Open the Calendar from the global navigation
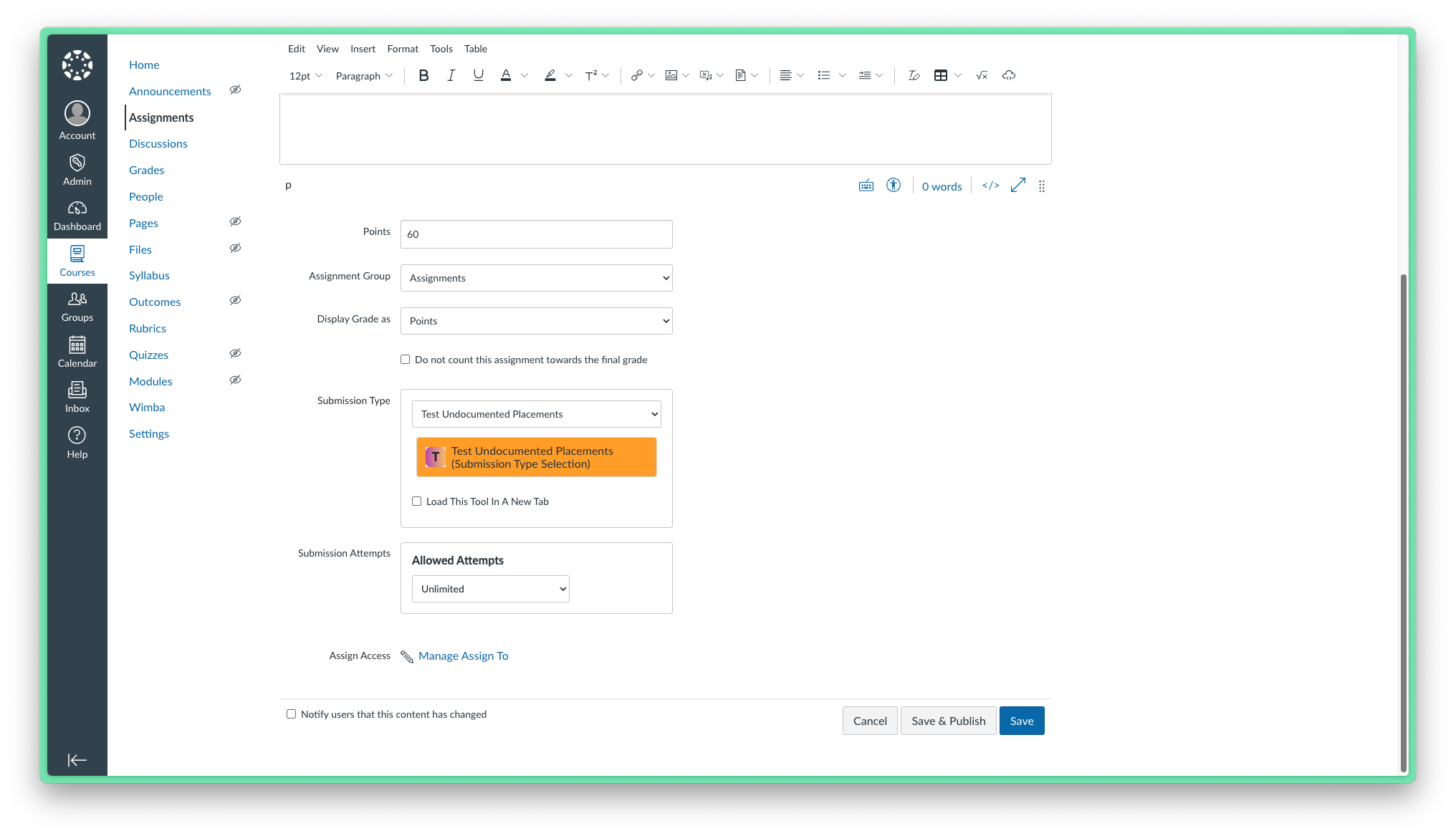The height and width of the screenshot is (836, 1456). click(77, 351)
